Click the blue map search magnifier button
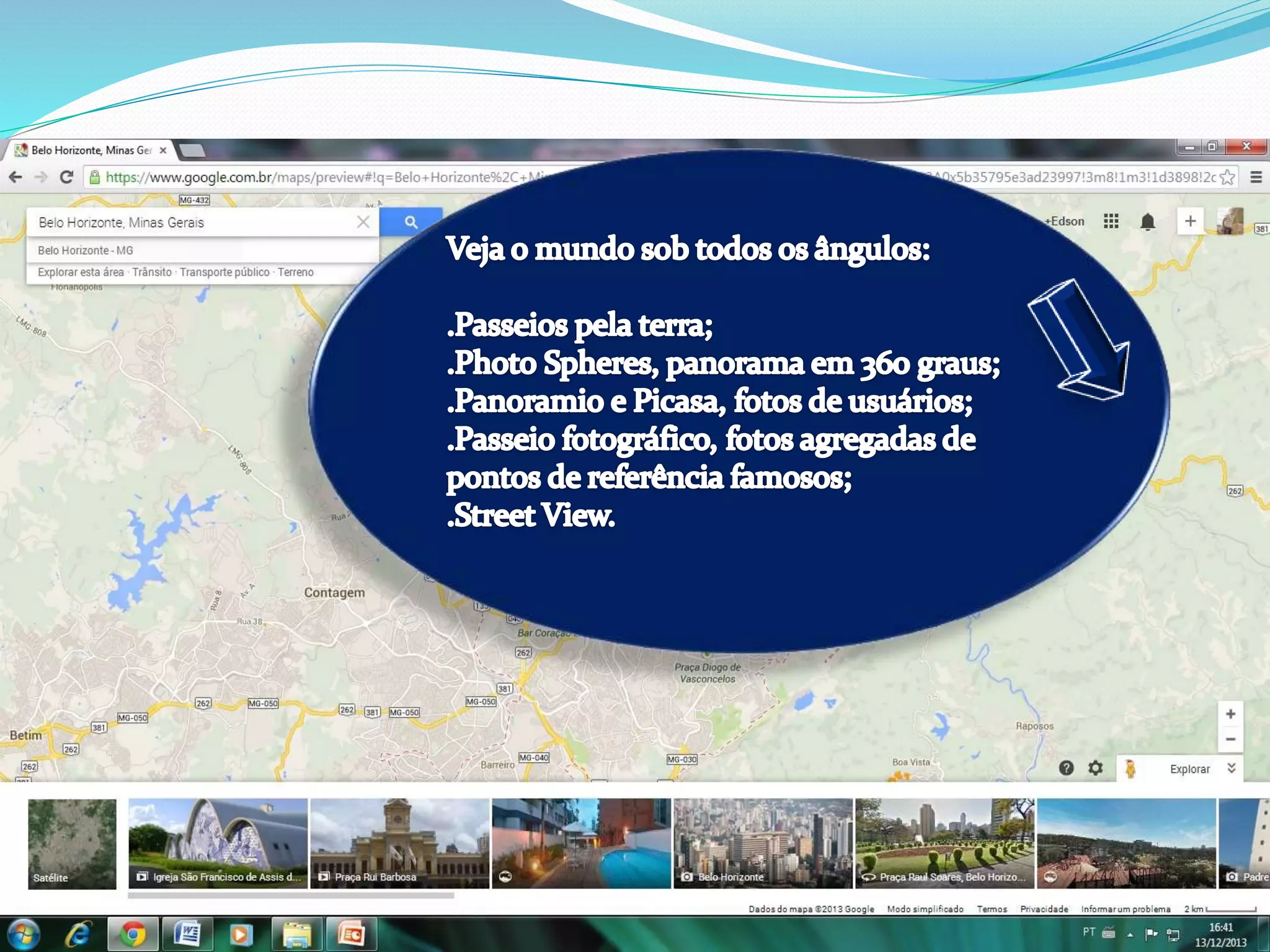The image size is (1270, 952). pos(411,222)
